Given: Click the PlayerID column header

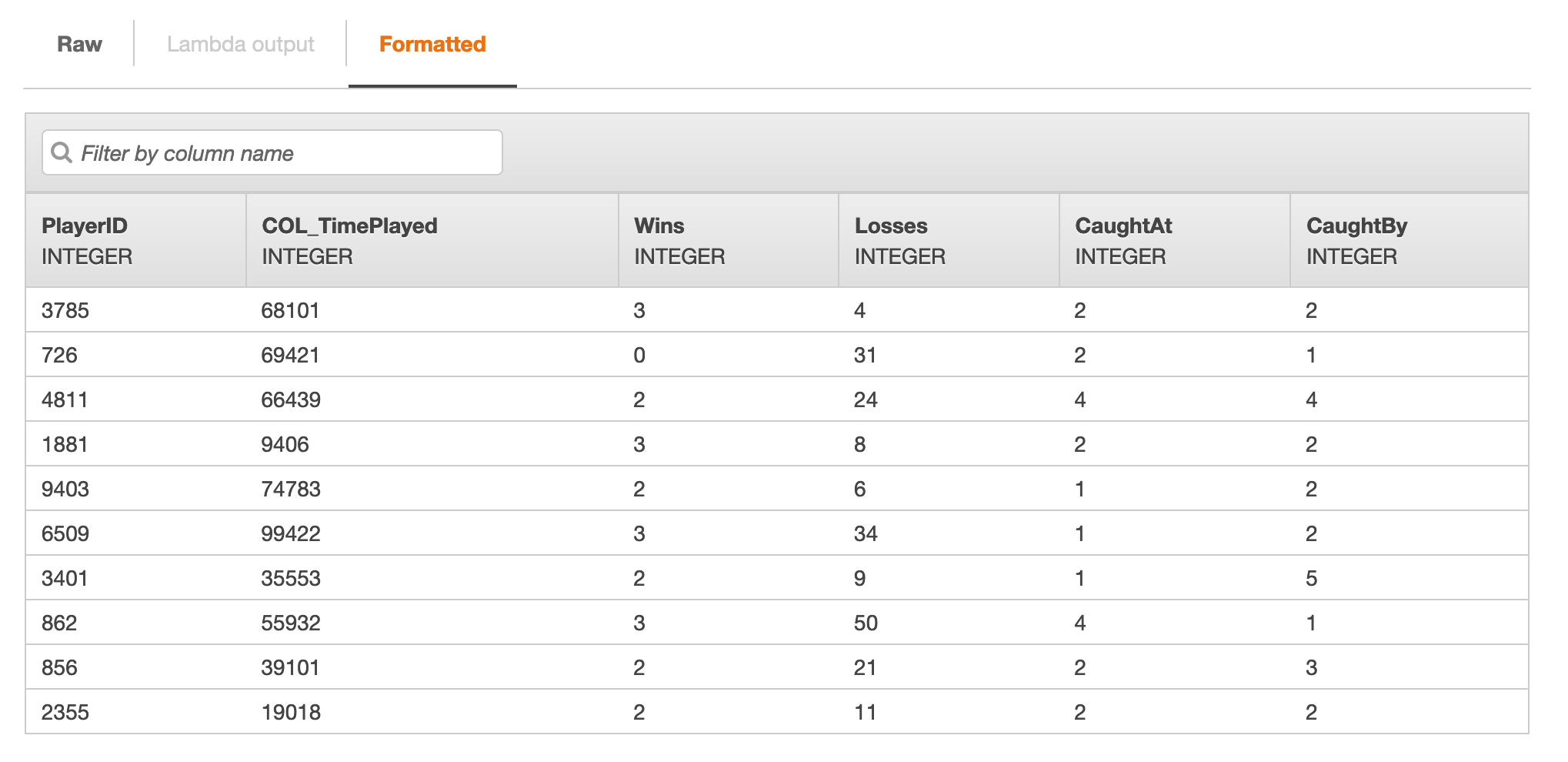Looking at the screenshot, I should tap(85, 226).
